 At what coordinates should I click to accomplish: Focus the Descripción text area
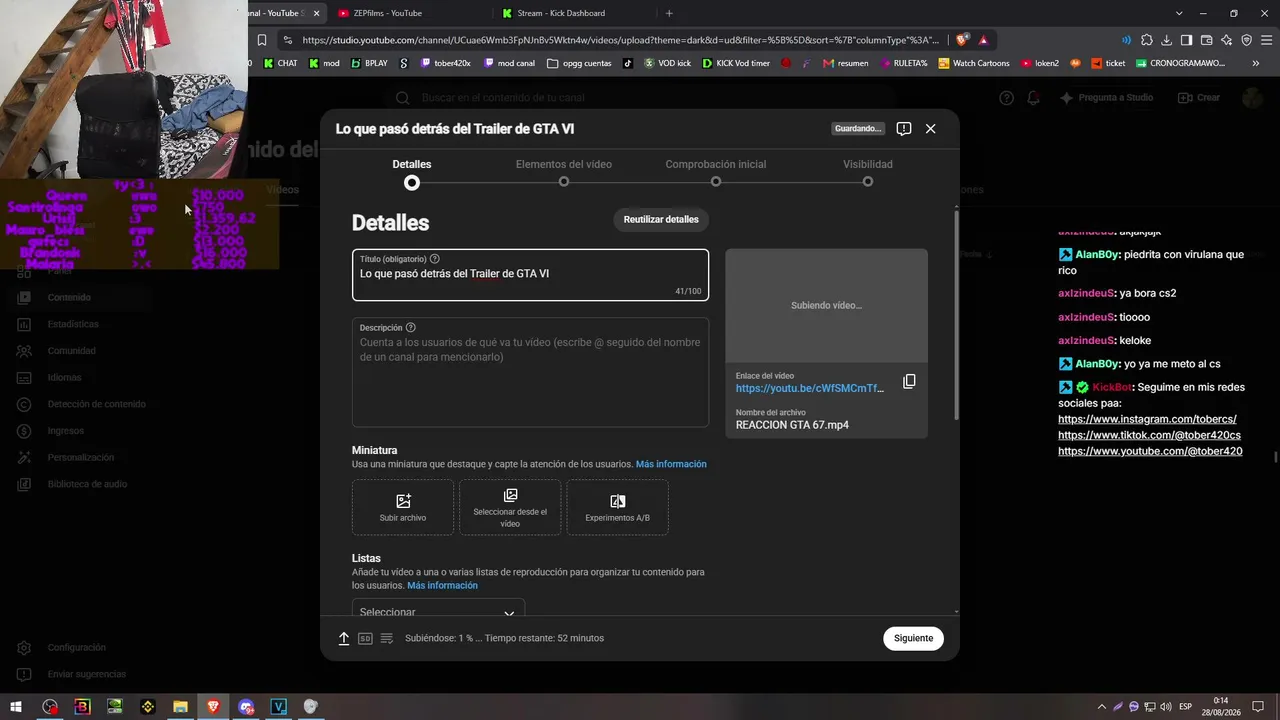click(x=530, y=372)
